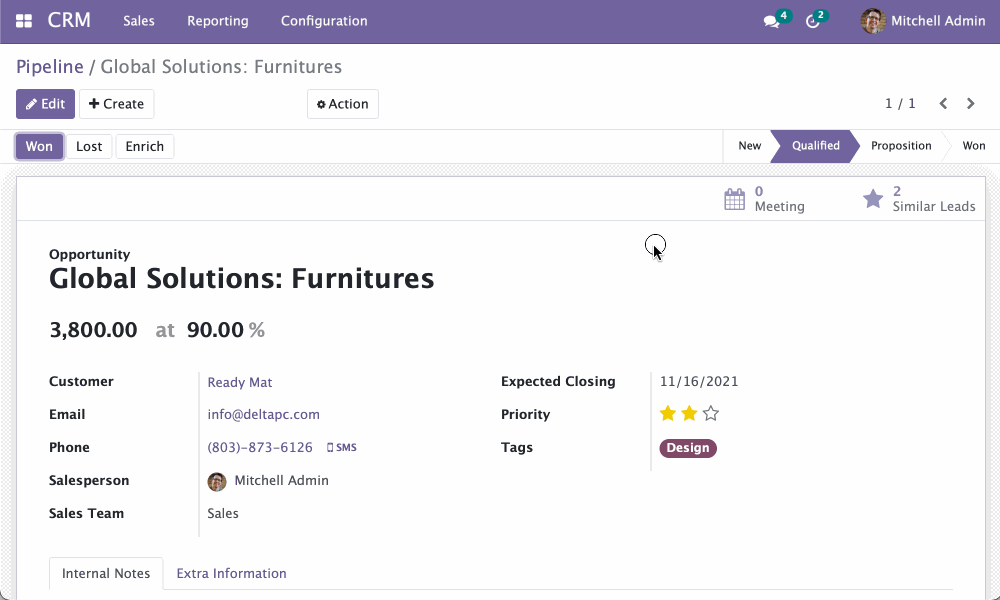The image size is (1000, 600).
Task: Move opportunity to Proposition stage
Action: click(900, 146)
